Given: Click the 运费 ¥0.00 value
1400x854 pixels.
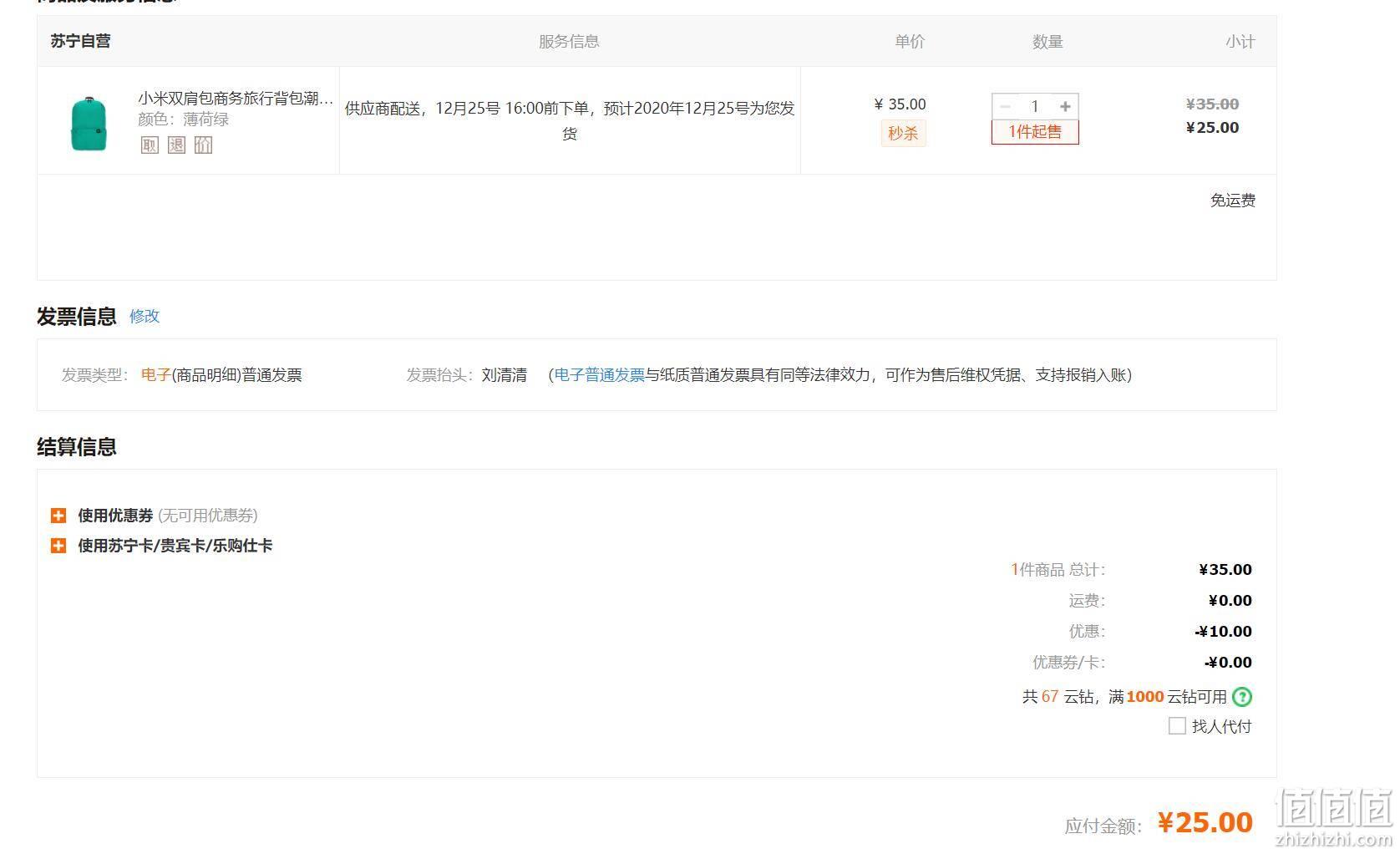Looking at the screenshot, I should click(x=1230, y=601).
